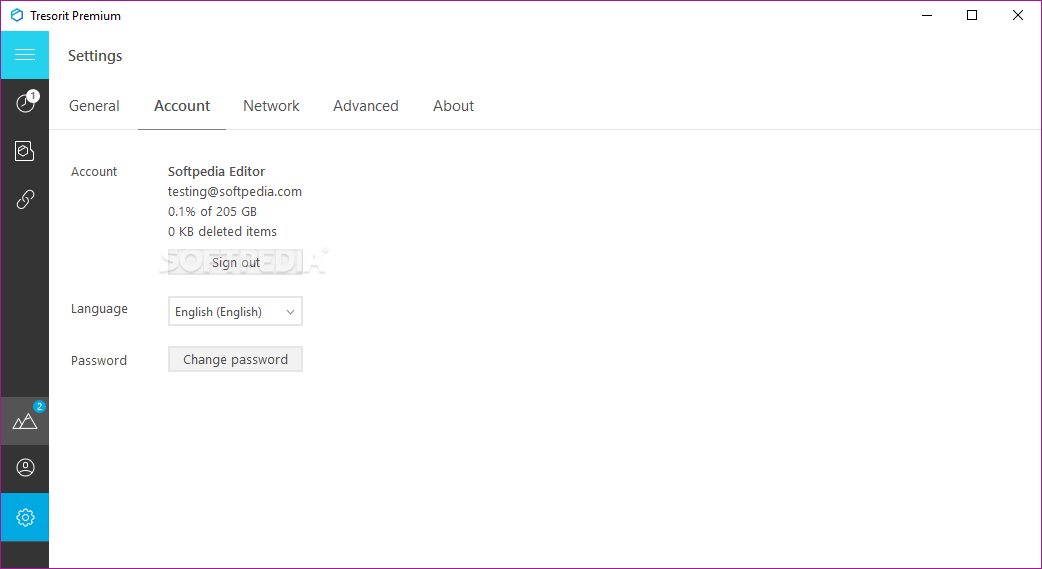Click the mountains upgrade icon with badge 2
The image size is (1042, 569).
pyautogui.click(x=25, y=421)
